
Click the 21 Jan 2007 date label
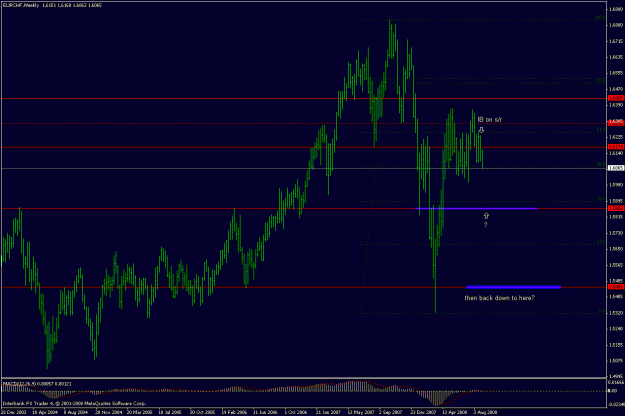[329, 412]
